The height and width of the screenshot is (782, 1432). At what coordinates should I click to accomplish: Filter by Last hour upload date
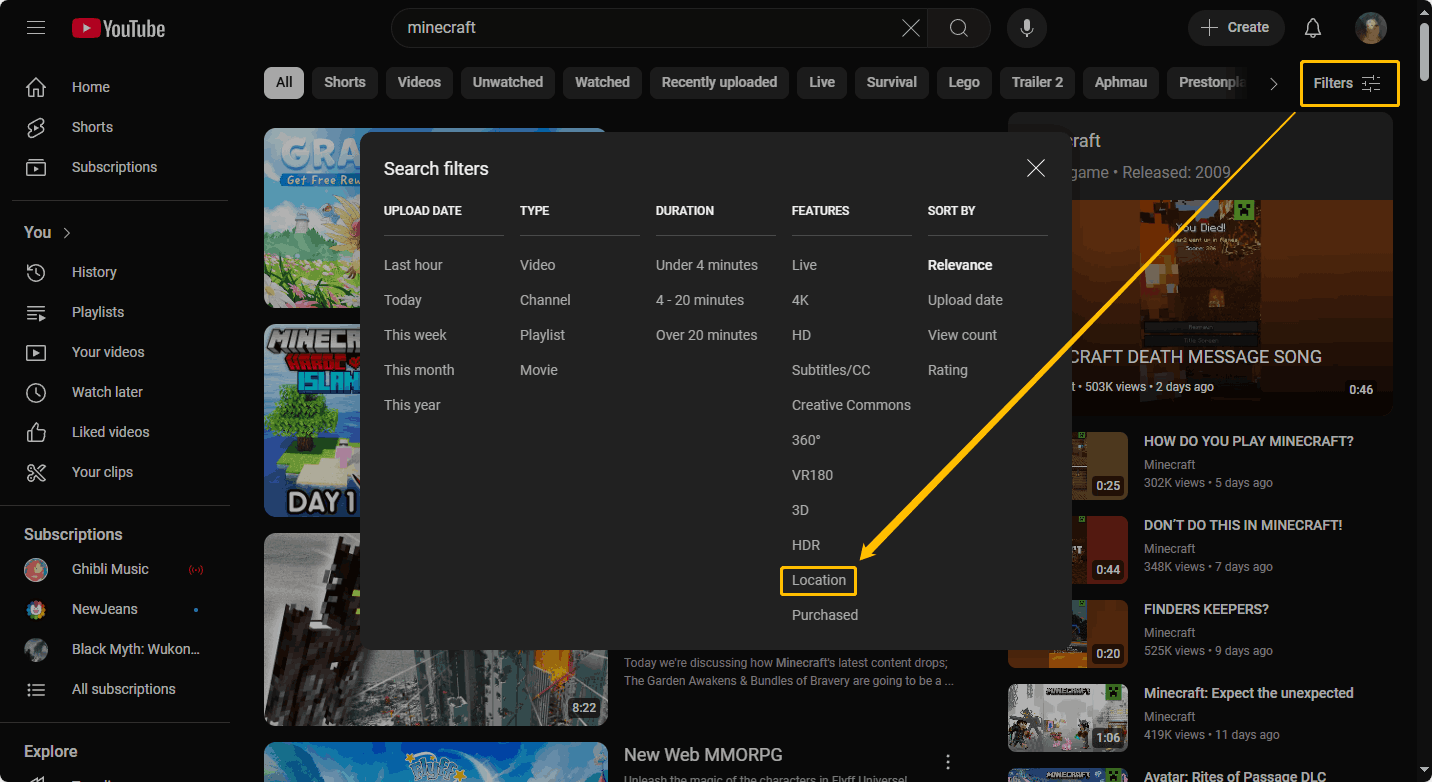click(413, 265)
